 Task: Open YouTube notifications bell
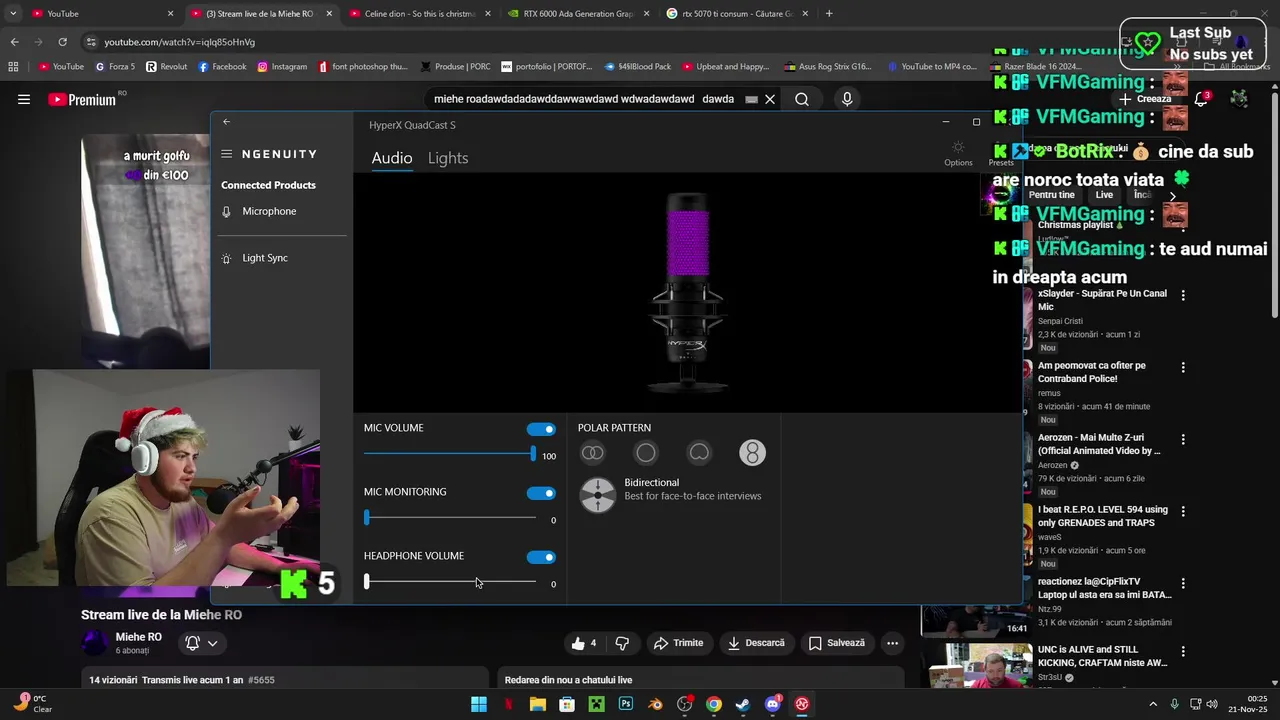click(1201, 99)
